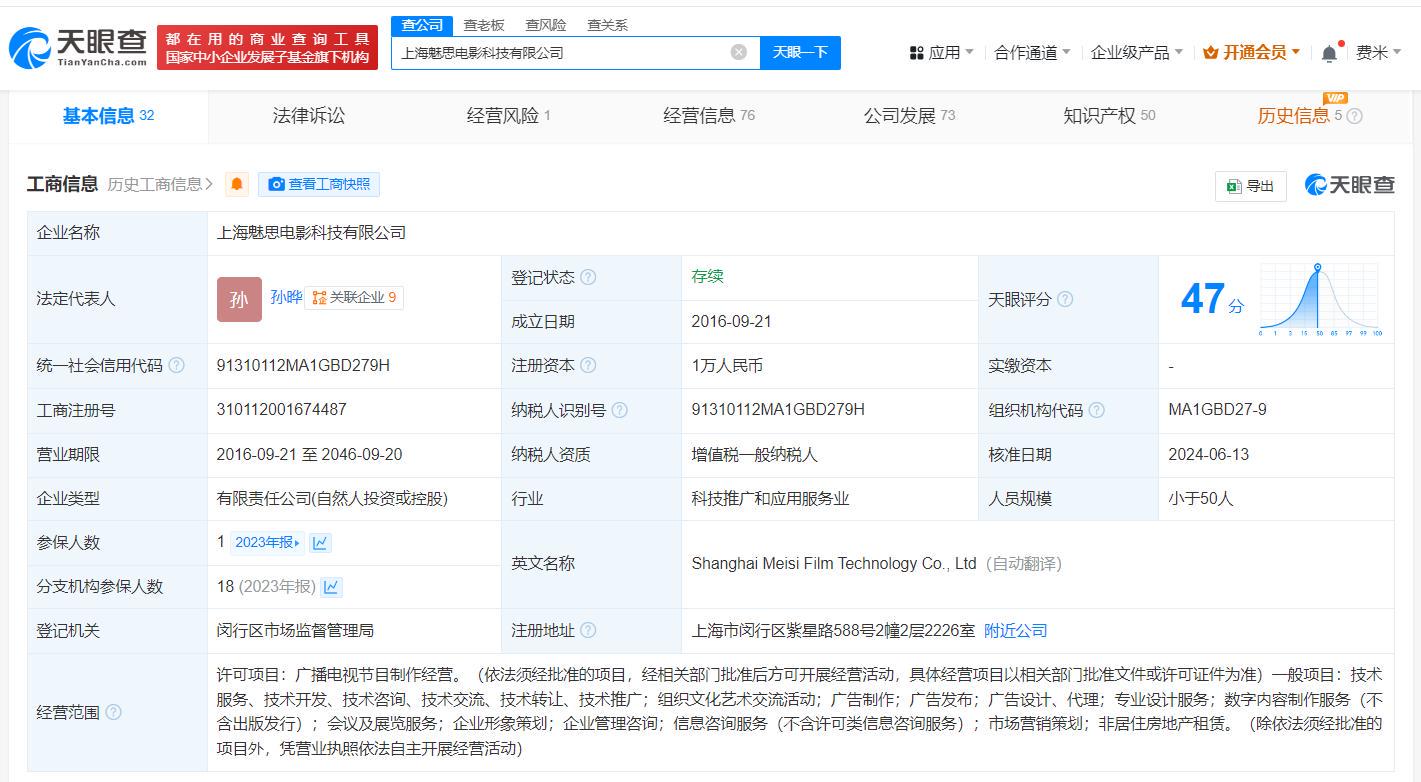This screenshot has height=782, width=1421.
Task: Switch to the 经营信息 tab
Action: click(709, 116)
